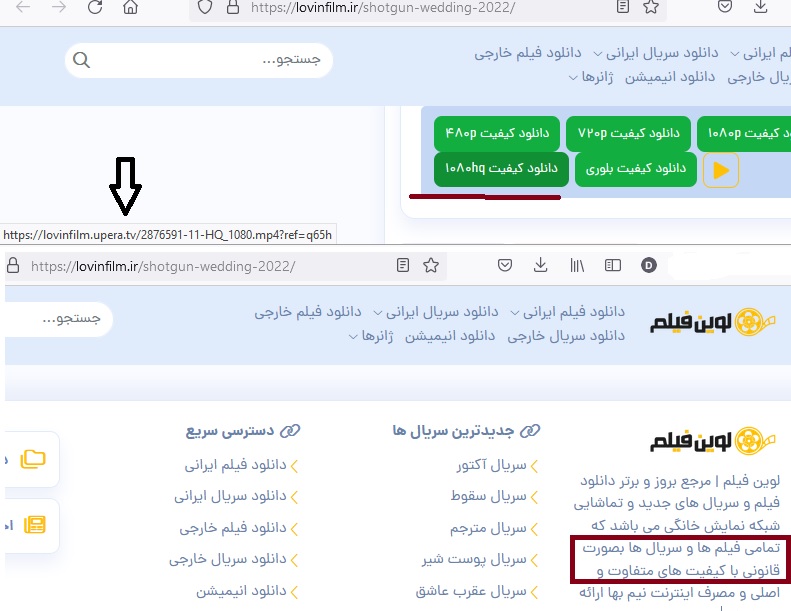Bookmark the page with the top browser star
This screenshot has width=791, height=611.
651,7
